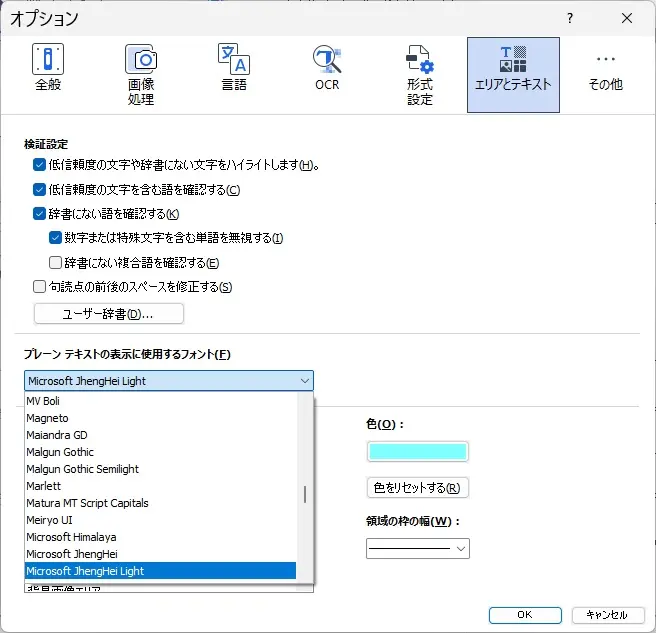Viewport: 656px width, 633px height.
Task: Select Microsoft Himalaya font
Action: [x=161, y=537]
